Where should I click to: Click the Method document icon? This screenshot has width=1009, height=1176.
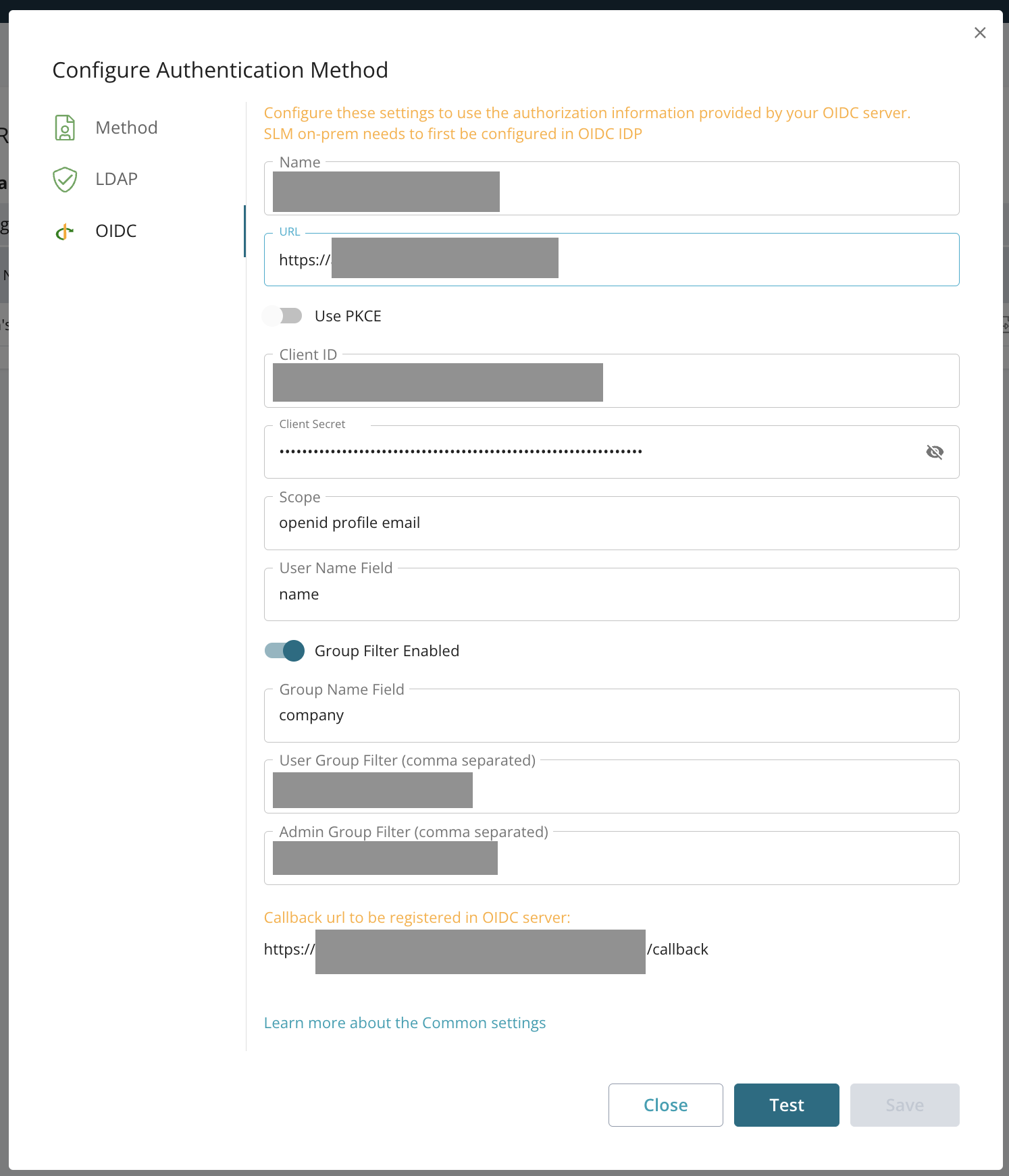(x=65, y=128)
